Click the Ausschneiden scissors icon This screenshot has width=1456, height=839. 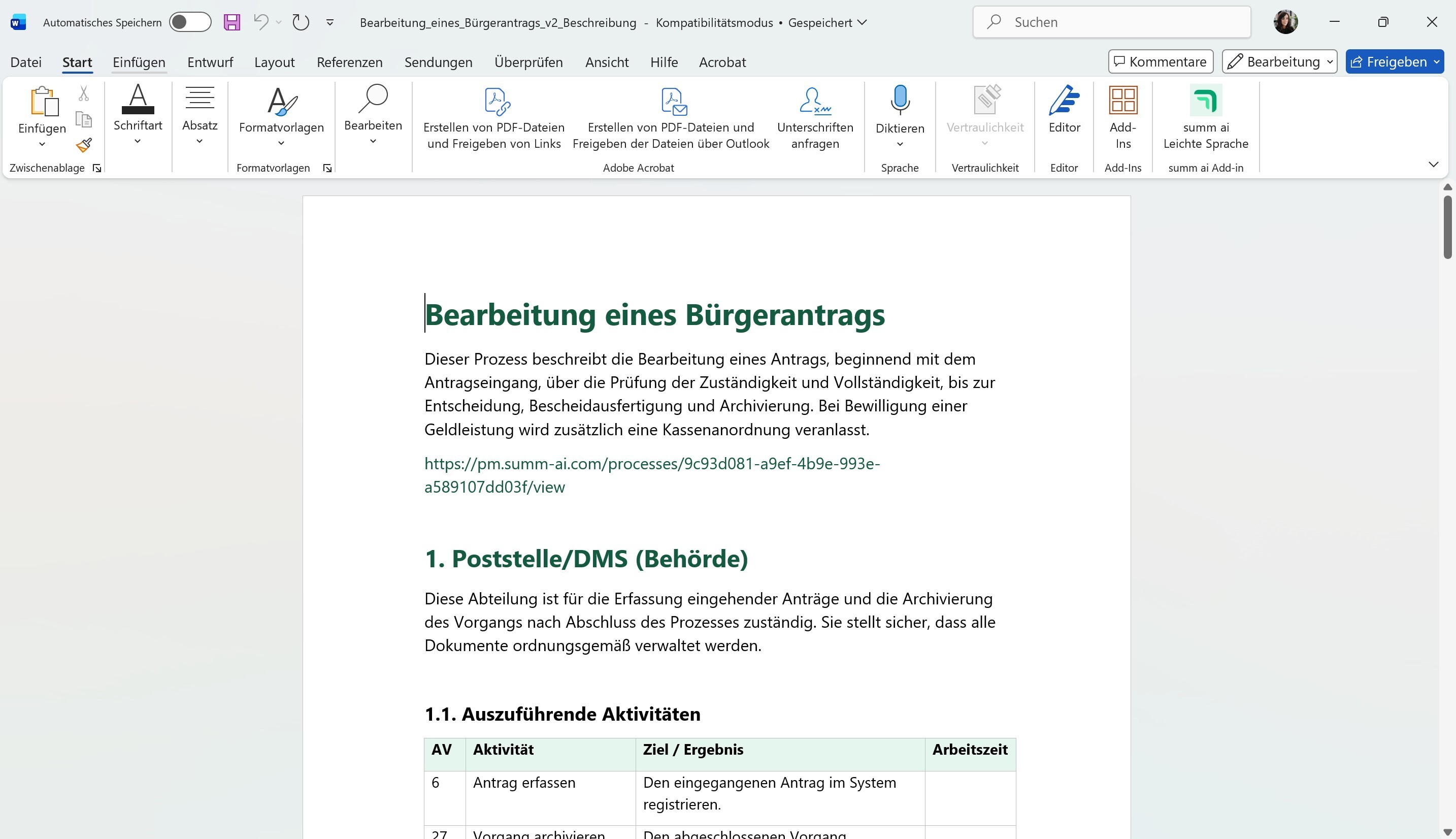coord(84,93)
